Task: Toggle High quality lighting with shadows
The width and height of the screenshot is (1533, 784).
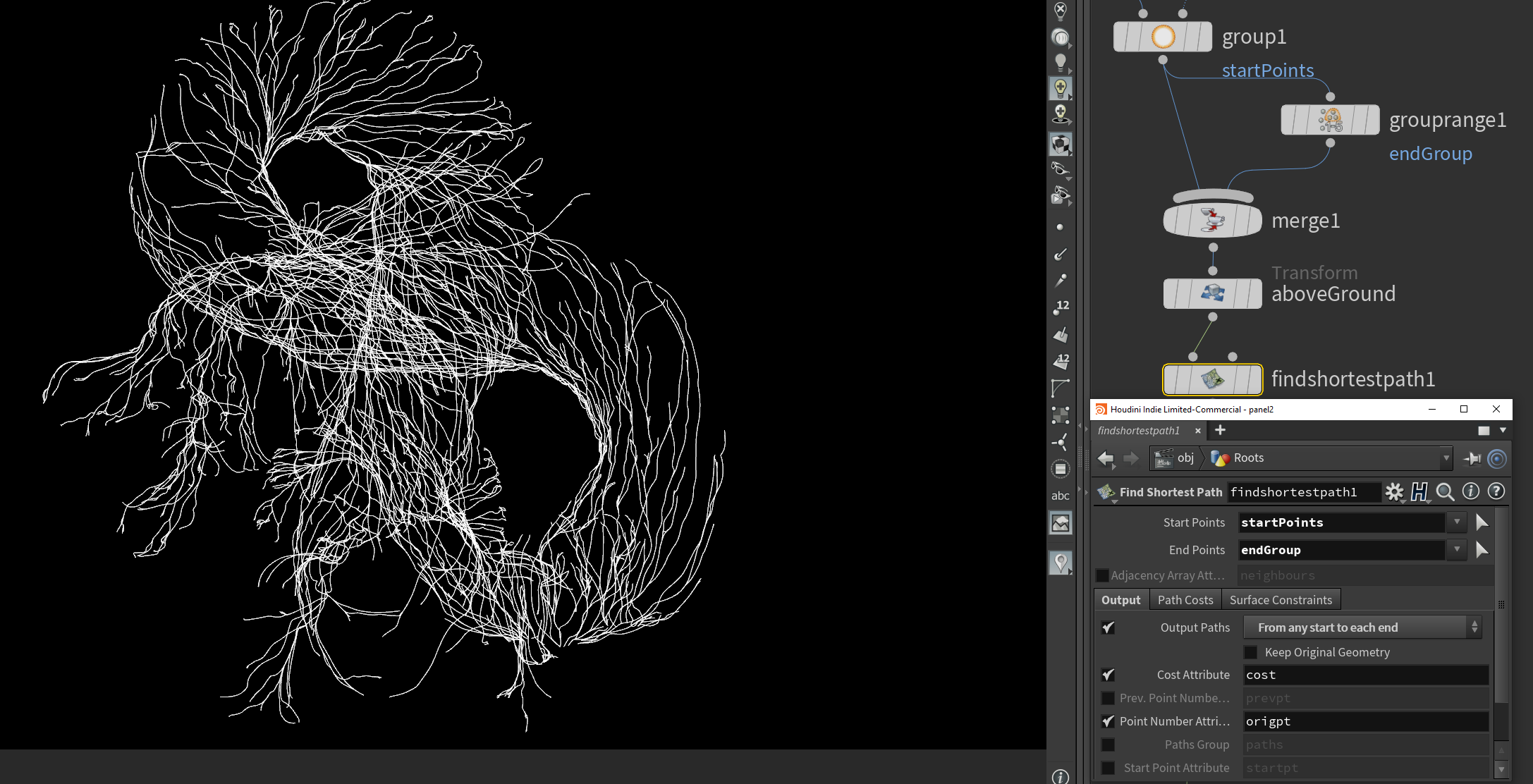Action: (x=1061, y=114)
